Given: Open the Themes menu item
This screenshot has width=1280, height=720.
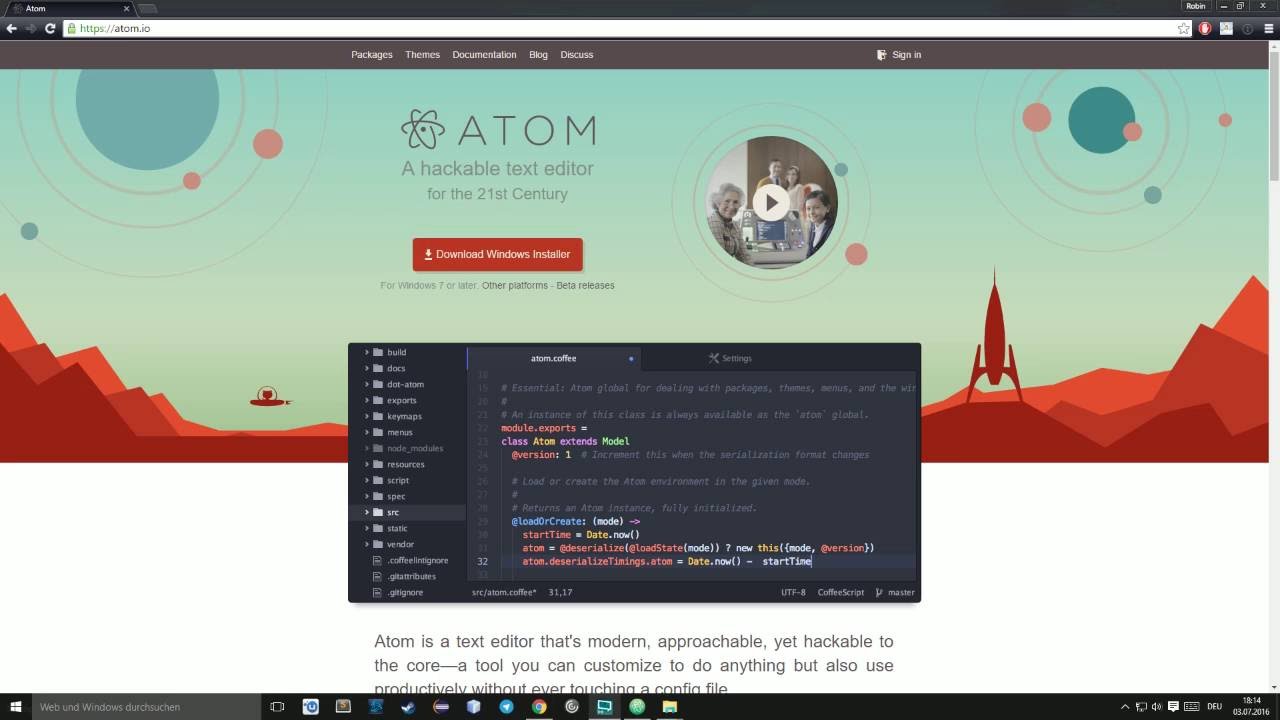Looking at the screenshot, I should click(x=422, y=55).
